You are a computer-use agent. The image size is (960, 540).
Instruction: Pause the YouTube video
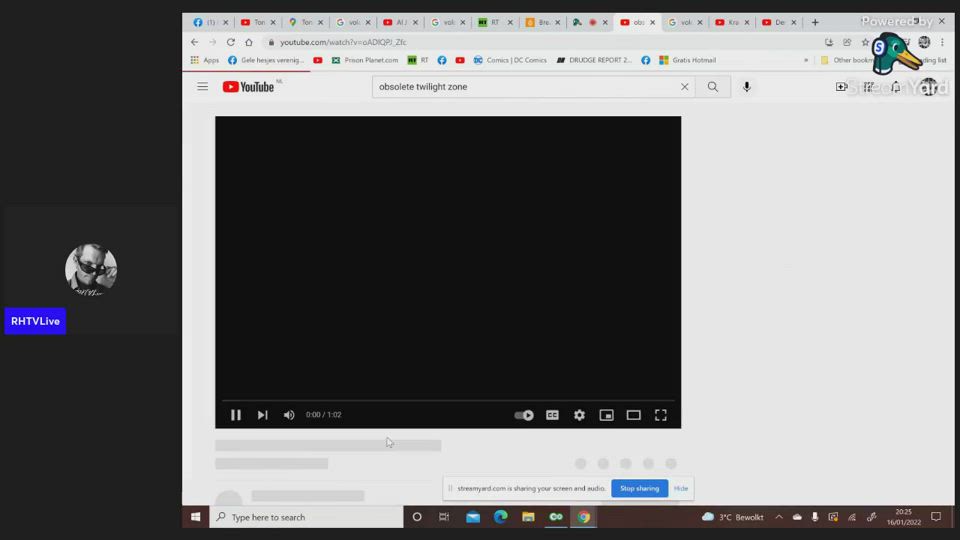[x=236, y=415]
